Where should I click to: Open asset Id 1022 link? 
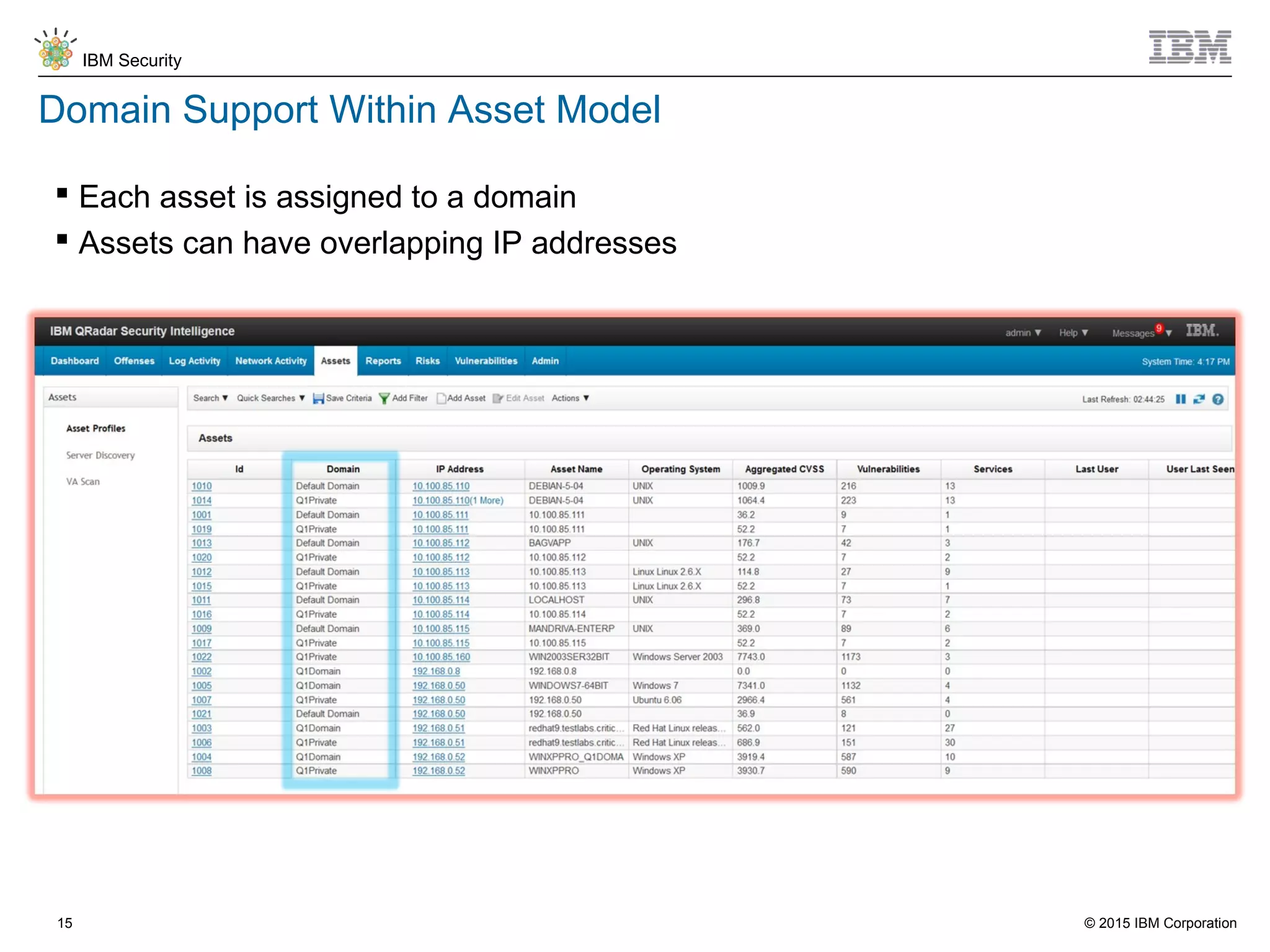[202, 657]
